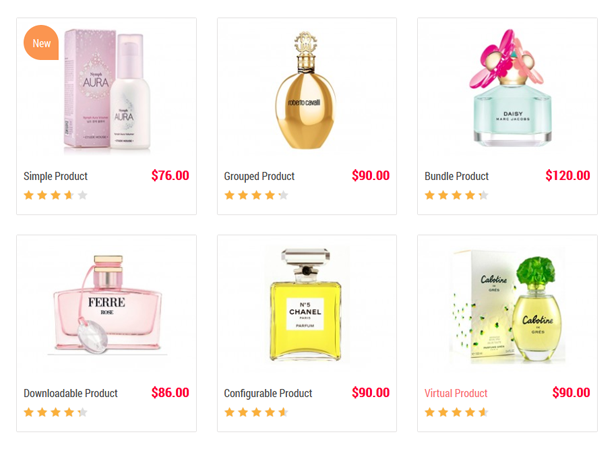Image resolution: width=616 pixels, height=449 pixels.
Task: Open the Grouped Product link
Action: click(x=259, y=176)
